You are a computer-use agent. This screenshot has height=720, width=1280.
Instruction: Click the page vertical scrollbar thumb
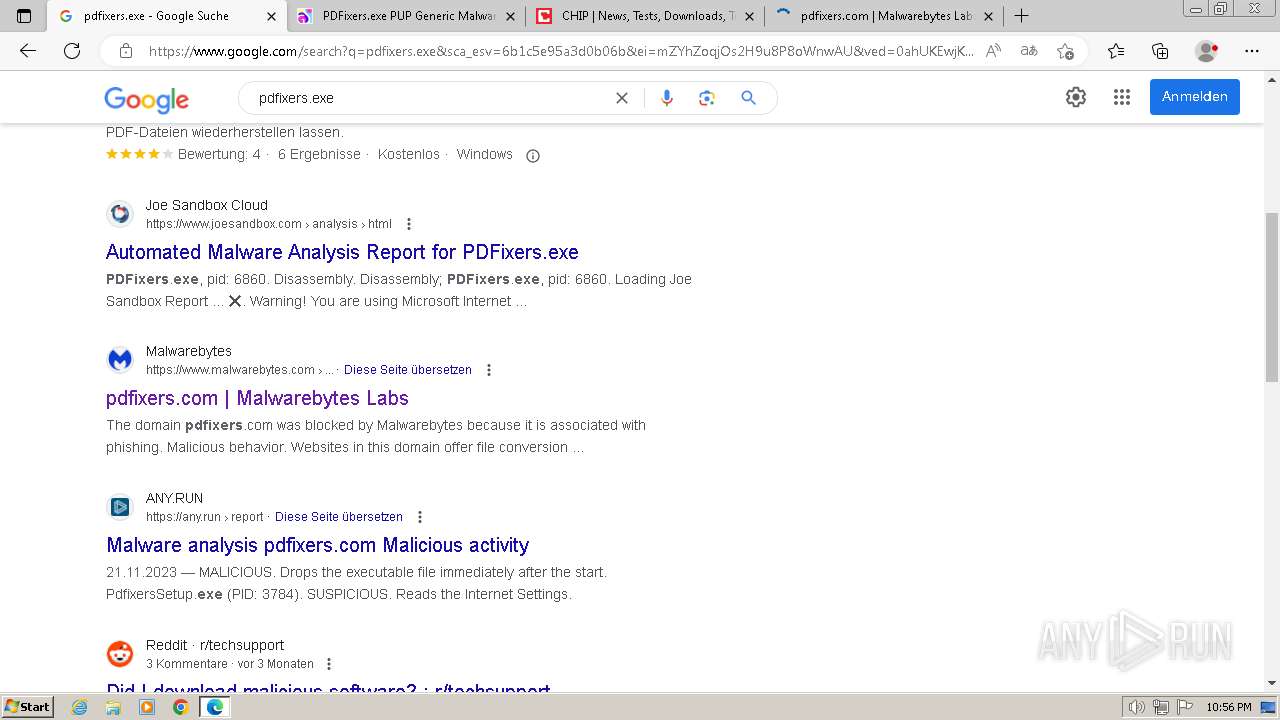coord(1272,297)
